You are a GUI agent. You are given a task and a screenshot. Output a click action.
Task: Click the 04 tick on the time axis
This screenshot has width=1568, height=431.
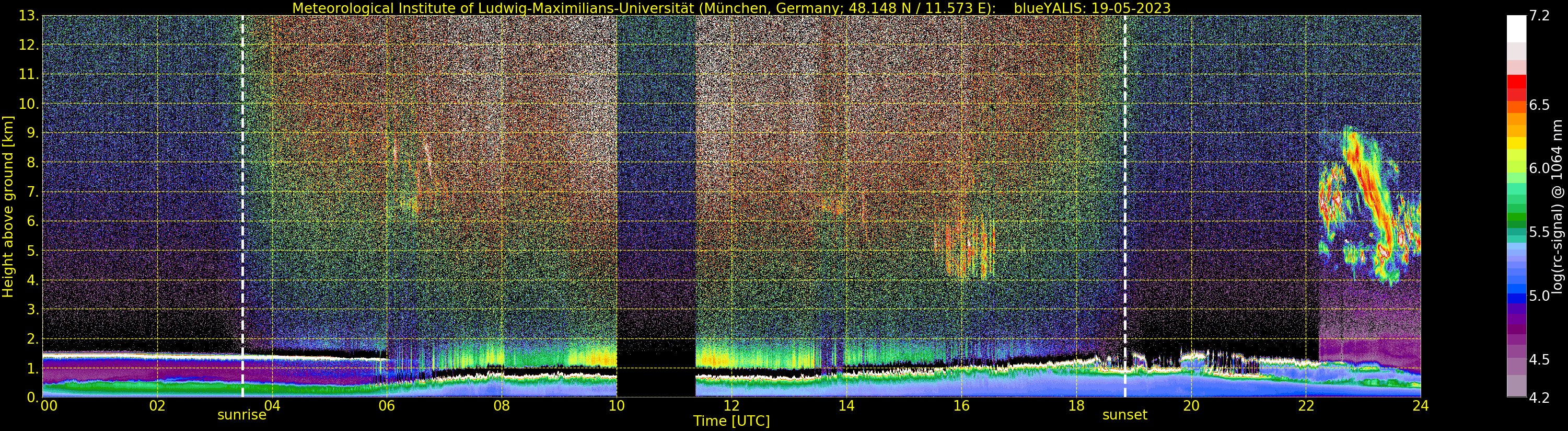[272, 406]
